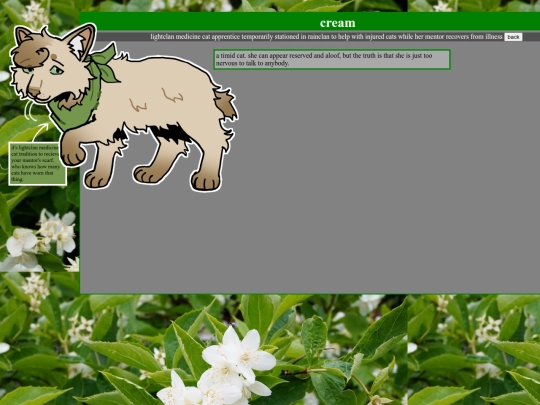Click the back button
The height and width of the screenshot is (405, 540).
coord(513,37)
